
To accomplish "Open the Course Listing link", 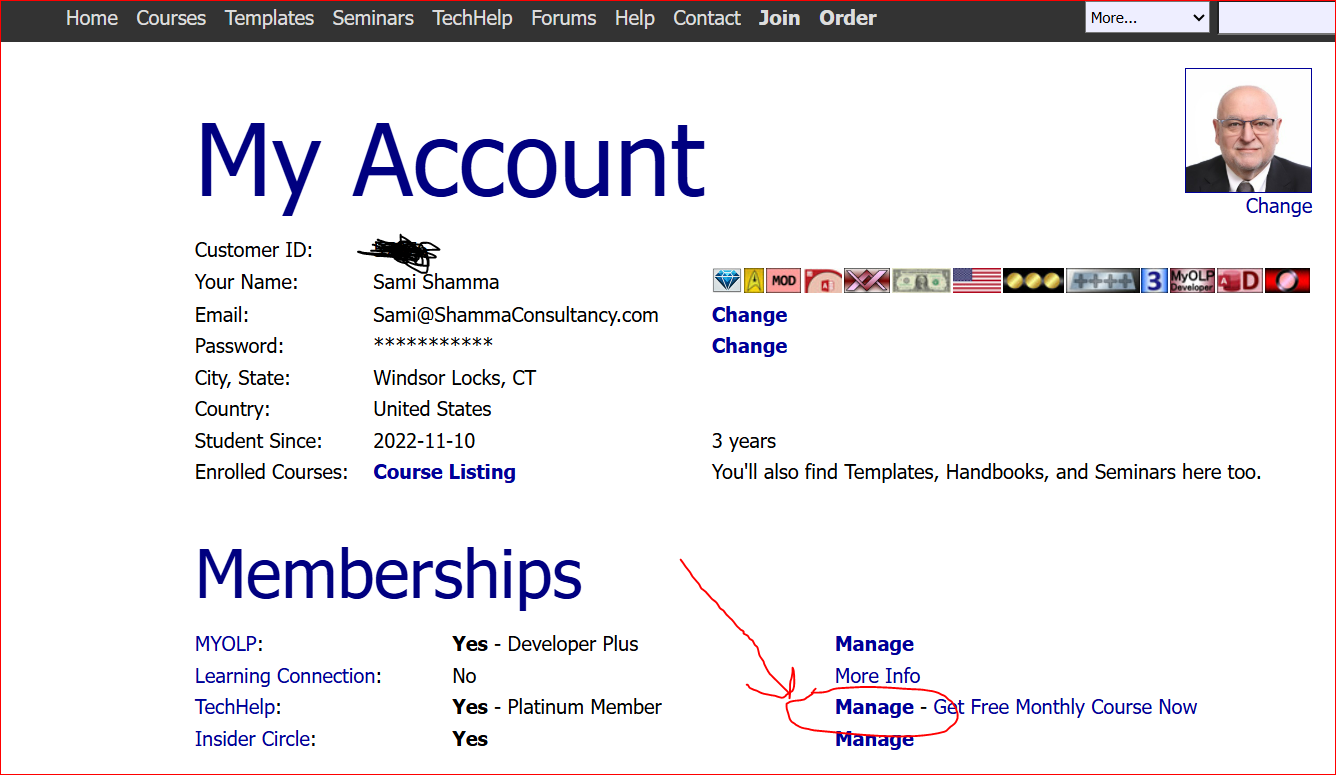I will coord(444,472).
